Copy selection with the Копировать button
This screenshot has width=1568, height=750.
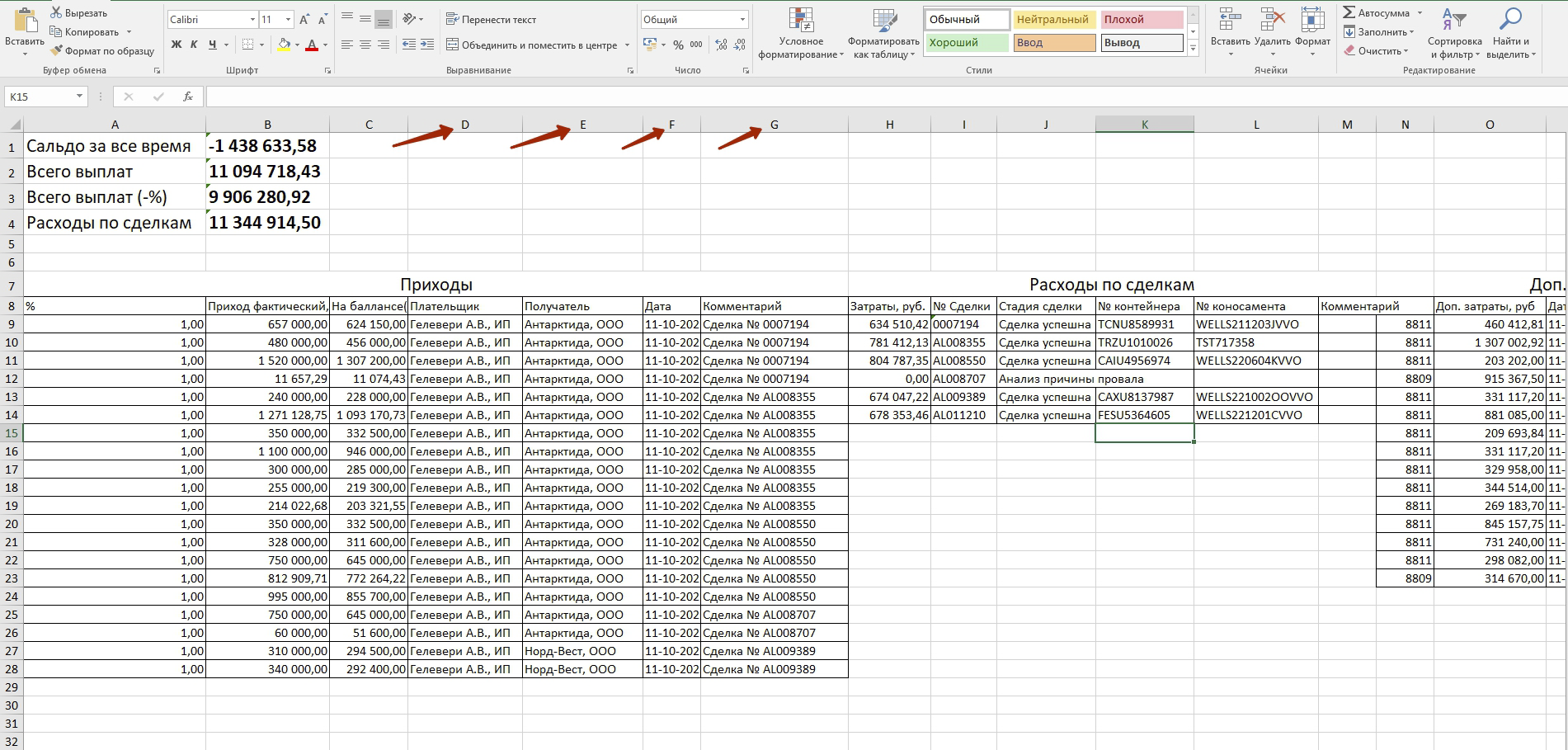[84, 32]
